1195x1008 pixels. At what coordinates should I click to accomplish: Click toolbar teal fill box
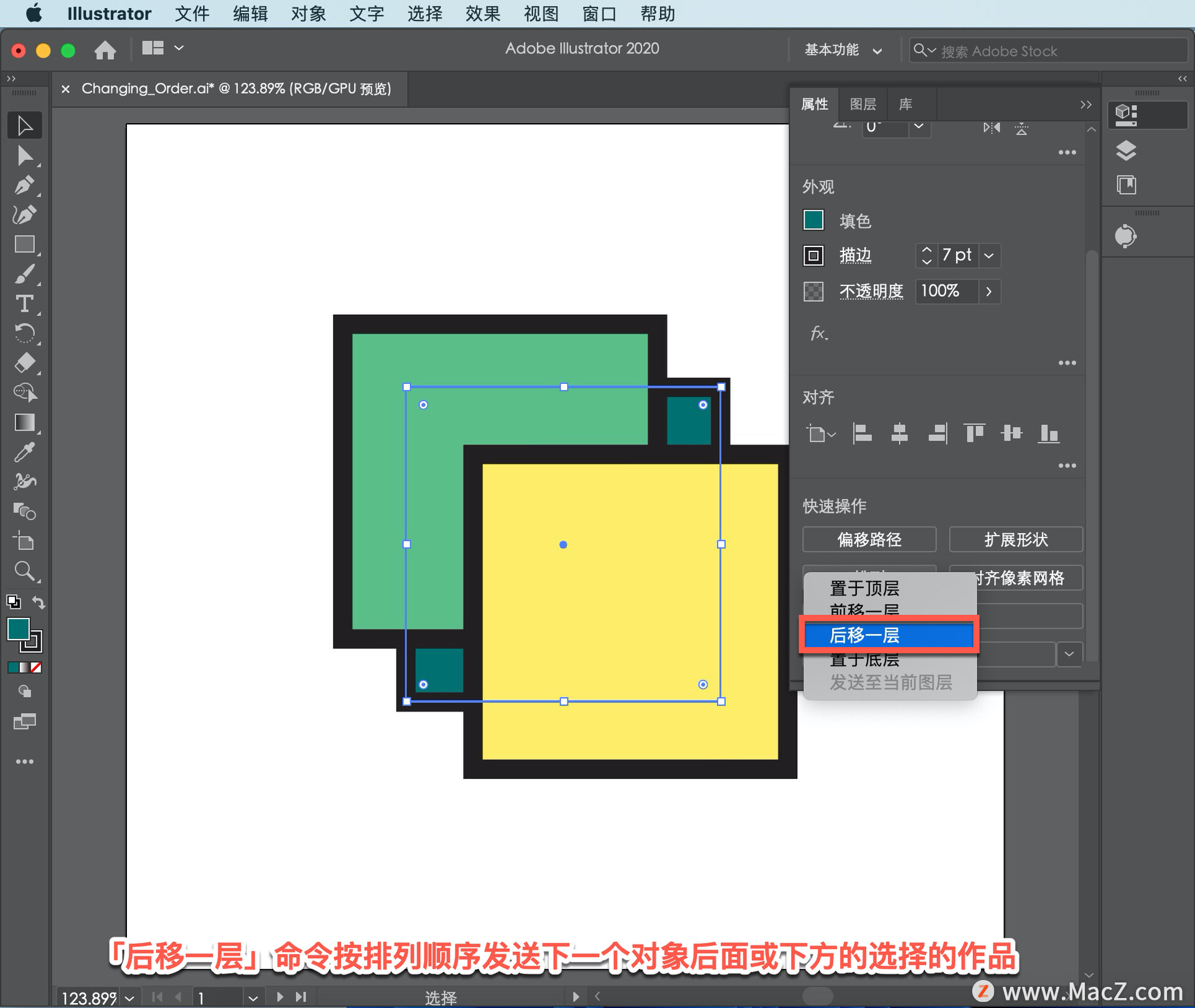pyautogui.click(x=19, y=630)
